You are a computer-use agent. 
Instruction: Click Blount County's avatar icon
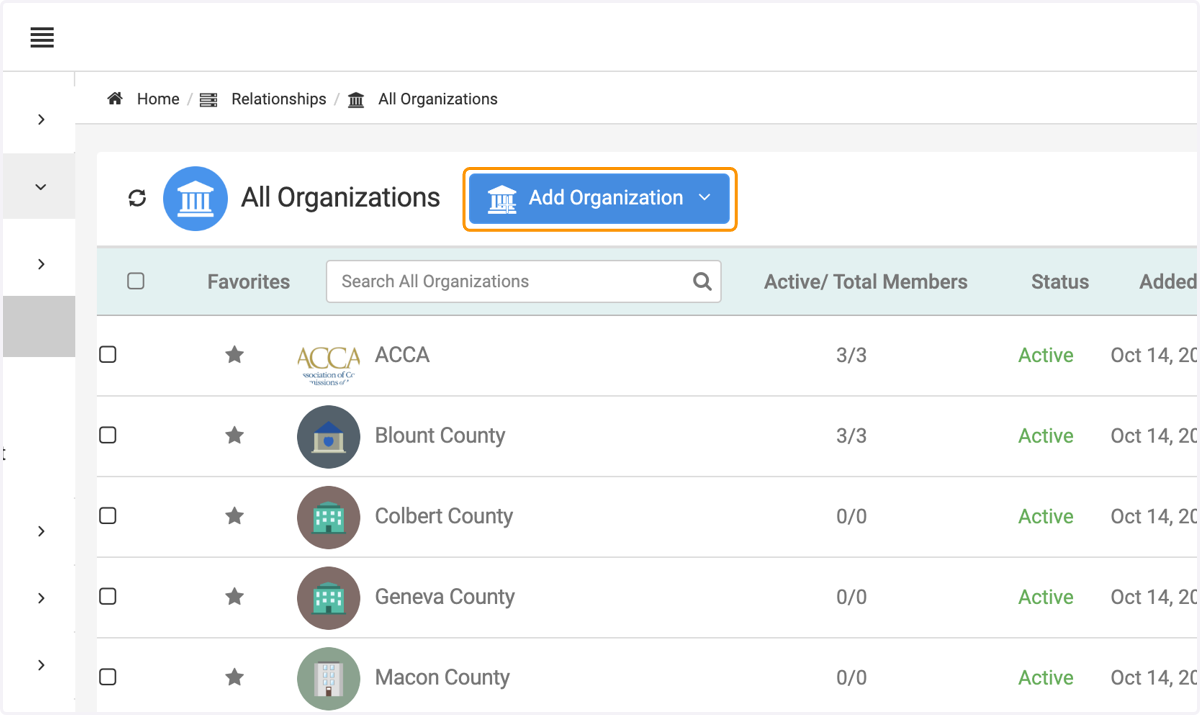329,437
